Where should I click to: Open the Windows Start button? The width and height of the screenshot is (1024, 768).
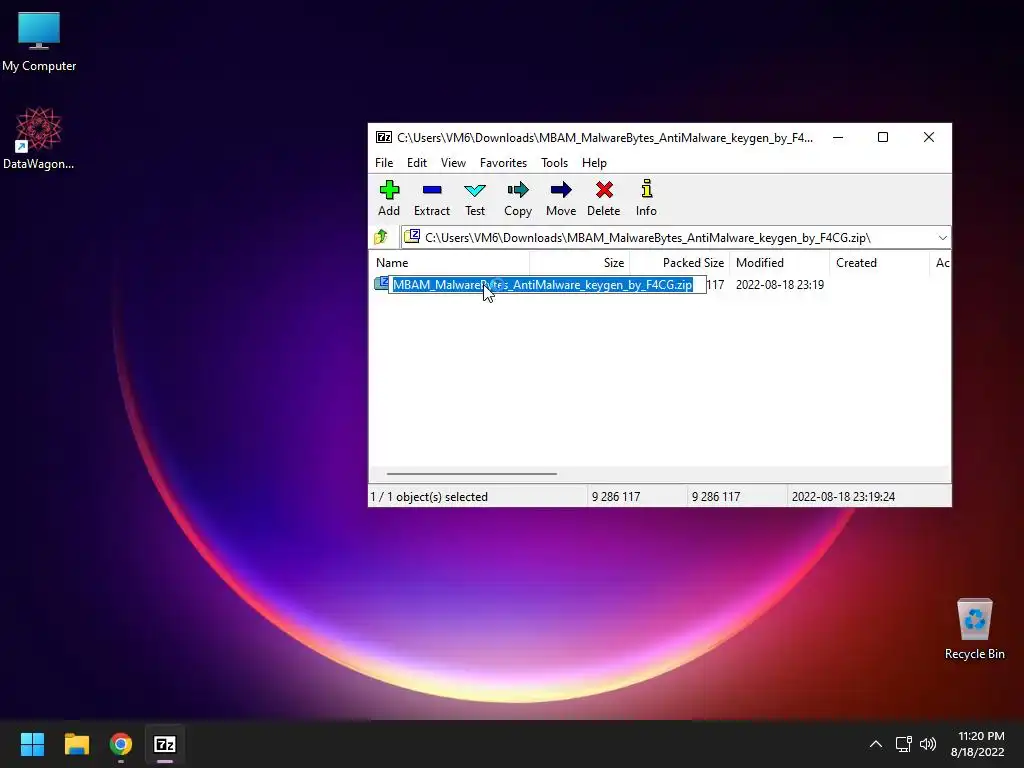pos(32,744)
